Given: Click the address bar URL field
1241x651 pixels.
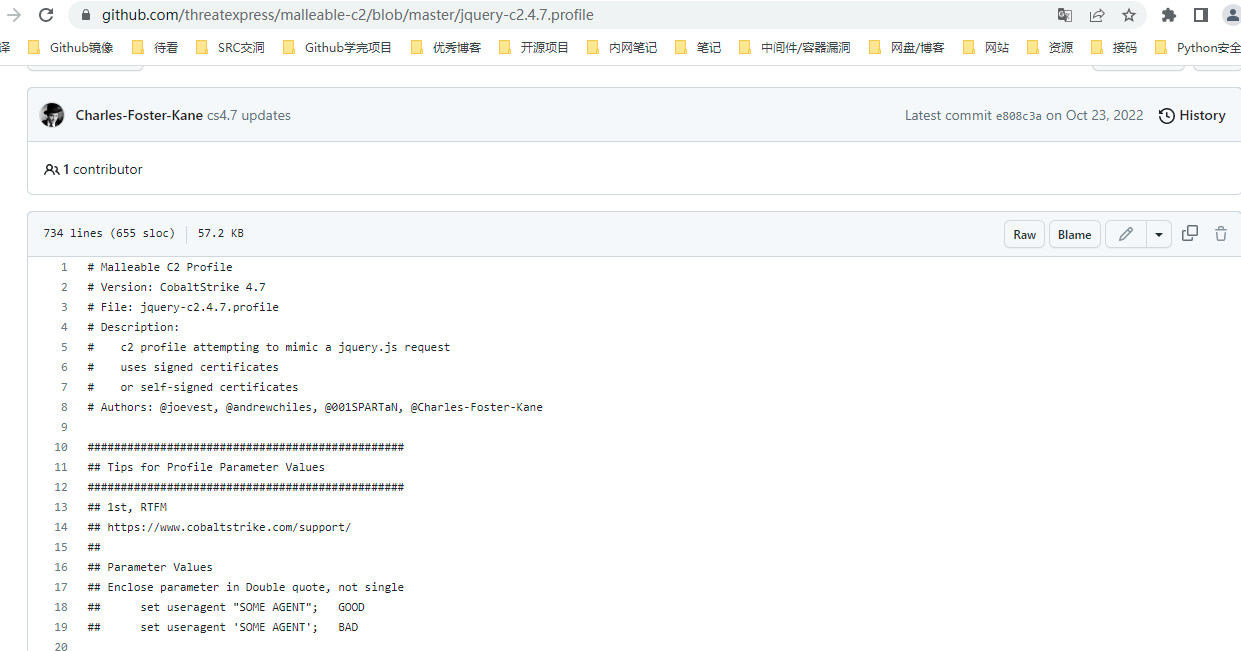Looking at the screenshot, I should pos(500,15).
